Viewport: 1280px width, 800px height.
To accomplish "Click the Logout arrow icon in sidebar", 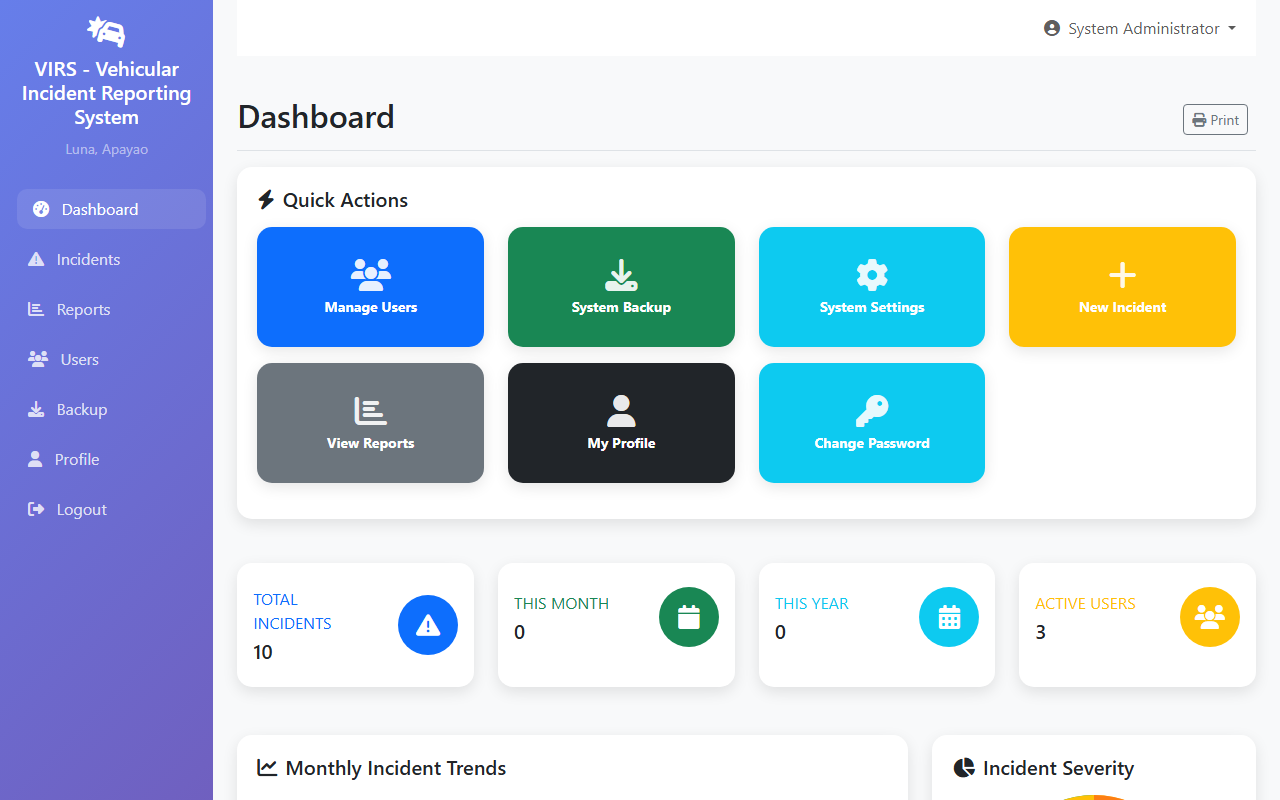I will (36, 509).
